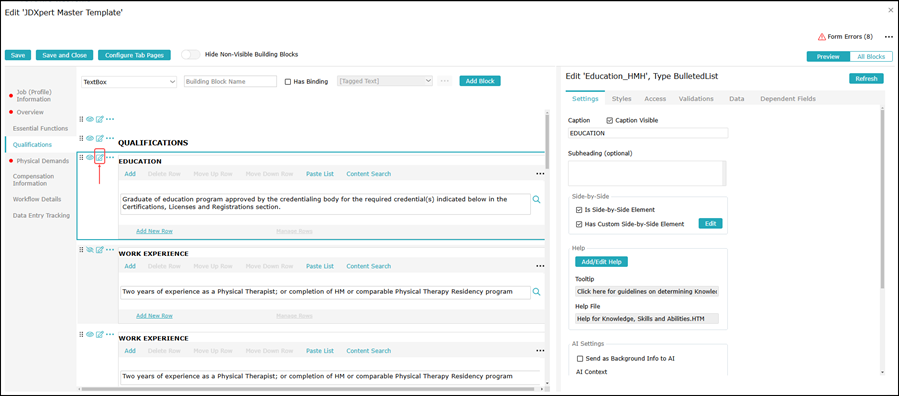Click the ellipsis button next to Tagged Text
Viewport: 899px width, 396px height.
tap(445, 81)
